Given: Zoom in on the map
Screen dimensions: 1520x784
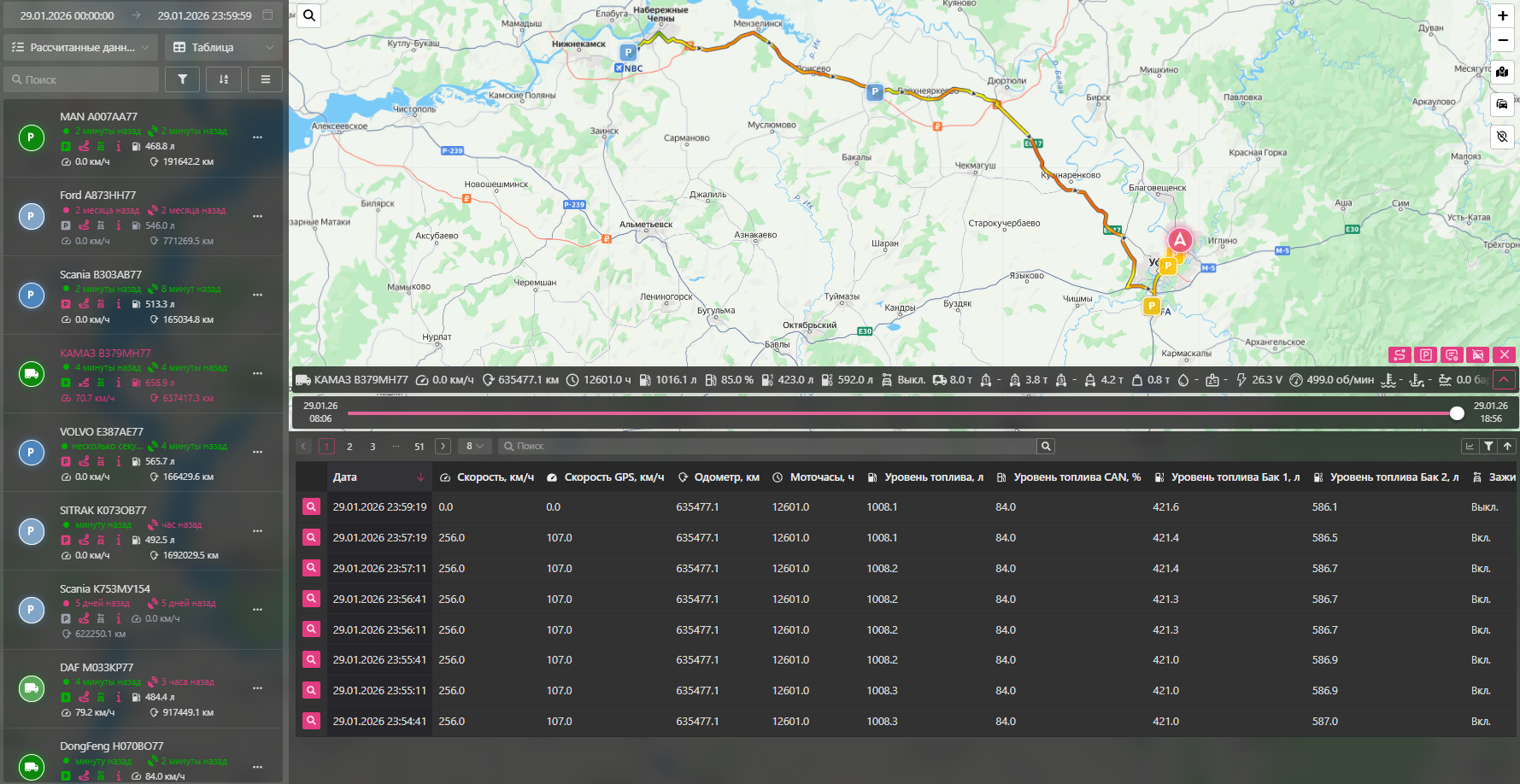Looking at the screenshot, I should click(1502, 15).
